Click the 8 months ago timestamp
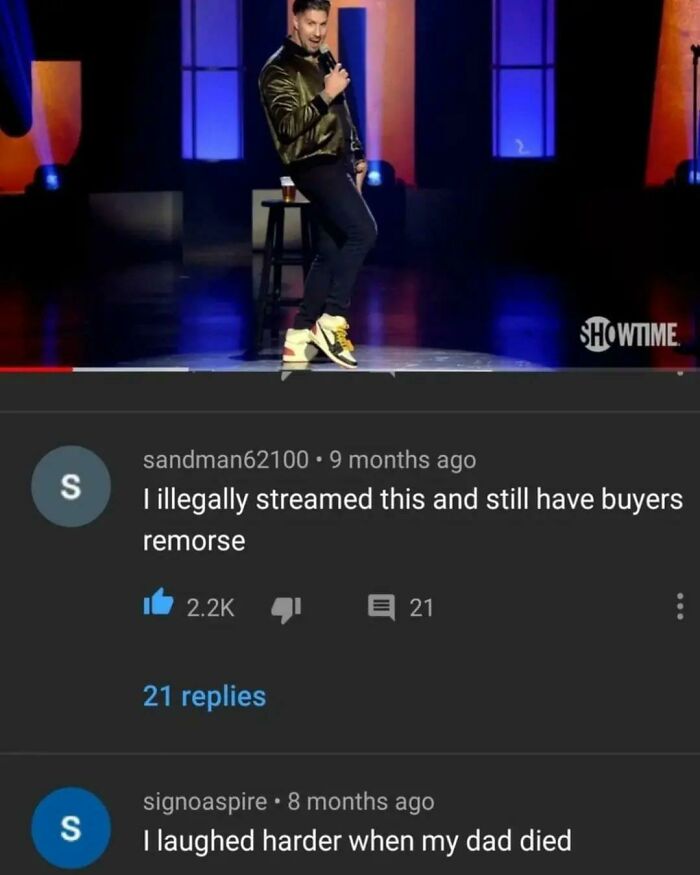The height and width of the screenshot is (875, 700). (361, 802)
